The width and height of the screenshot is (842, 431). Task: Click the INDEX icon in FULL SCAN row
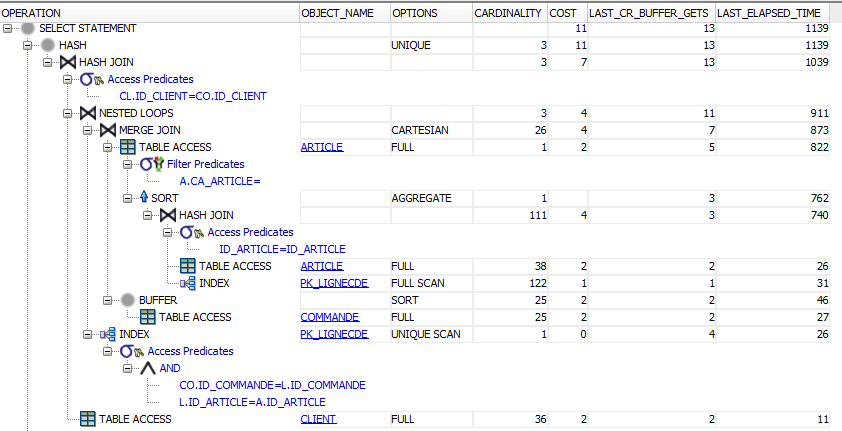187,283
